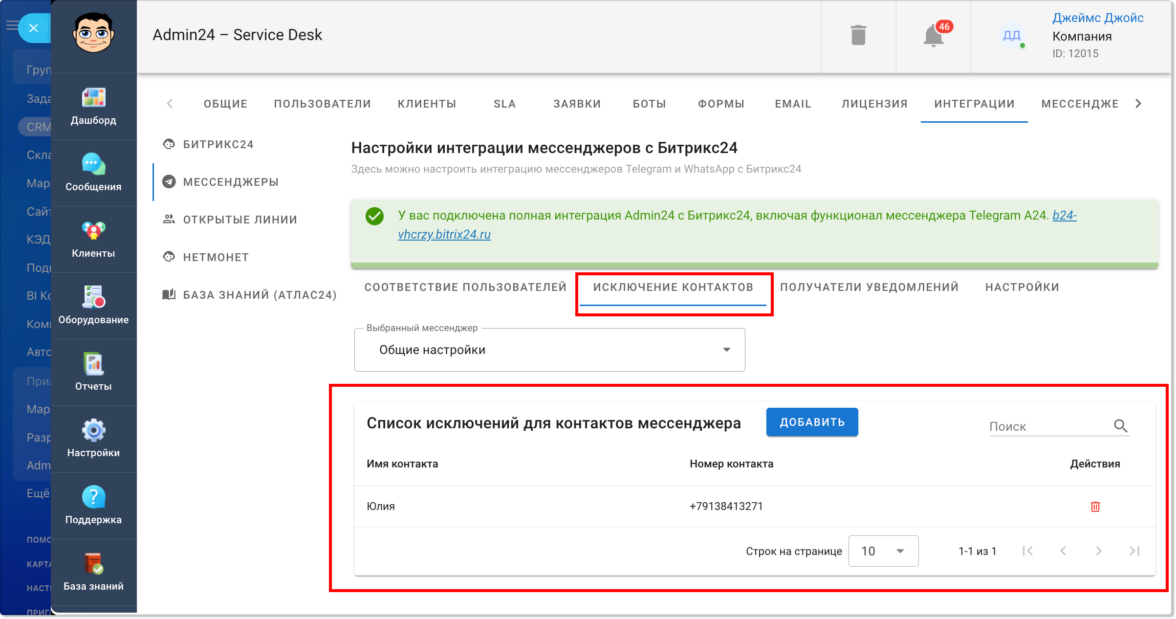Screen dimensions: 1176x619
Task: Select БАЗА ЗНАНИЙ (АТЛАС24) in side menu
Action: point(248,295)
